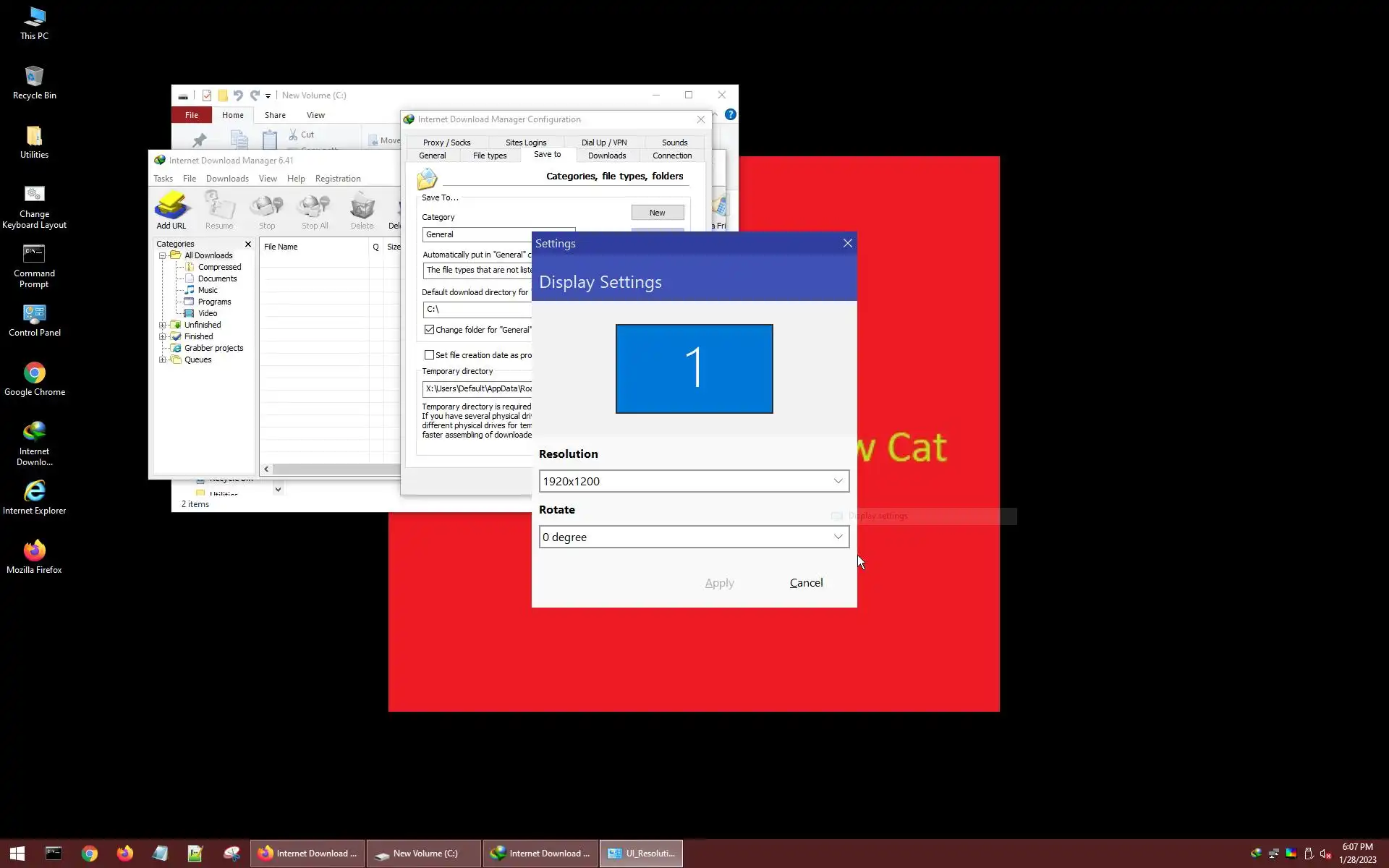The height and width of the screenshot is (868, 1389).
Task: Expand the Unfinished category tree node
Action: 162,325
